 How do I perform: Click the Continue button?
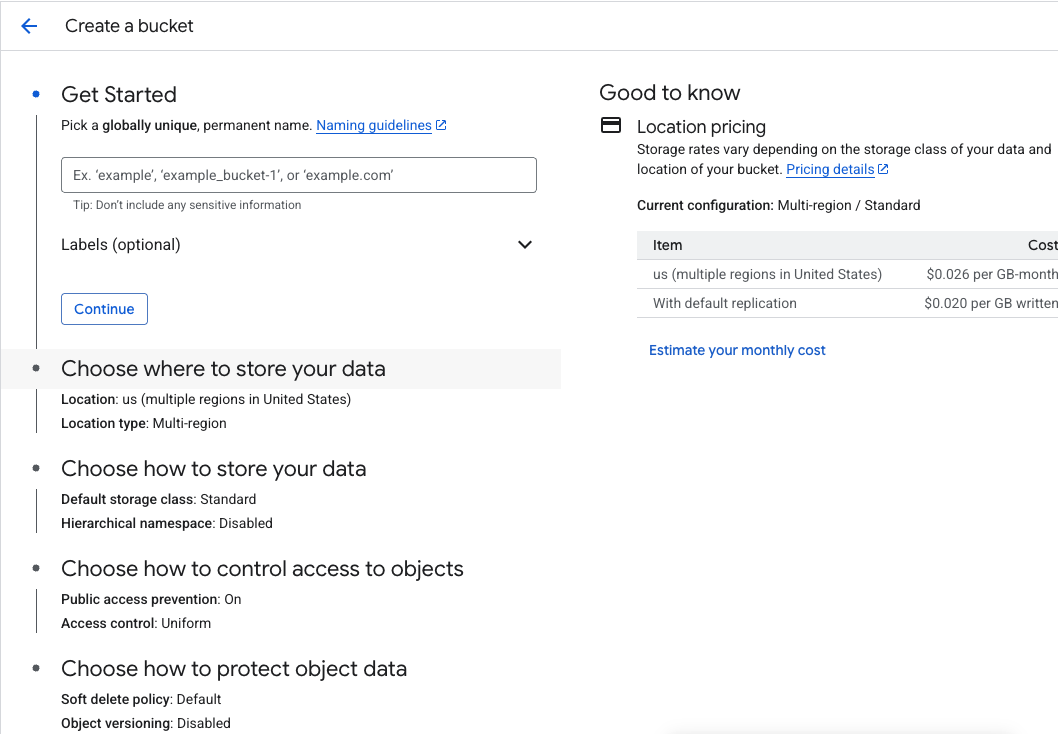[x=104, y=309]
